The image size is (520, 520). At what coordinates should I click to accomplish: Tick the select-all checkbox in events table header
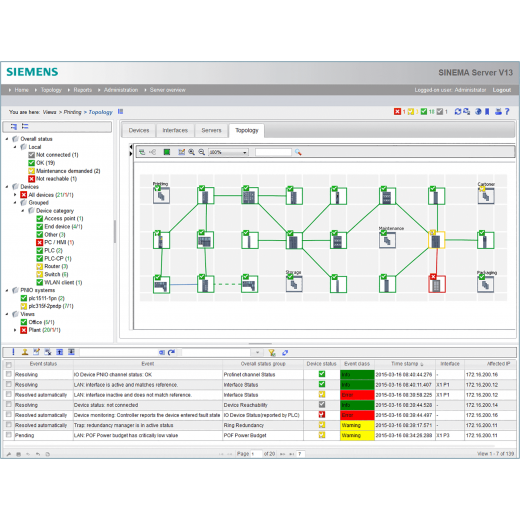[x=9, y=365]
